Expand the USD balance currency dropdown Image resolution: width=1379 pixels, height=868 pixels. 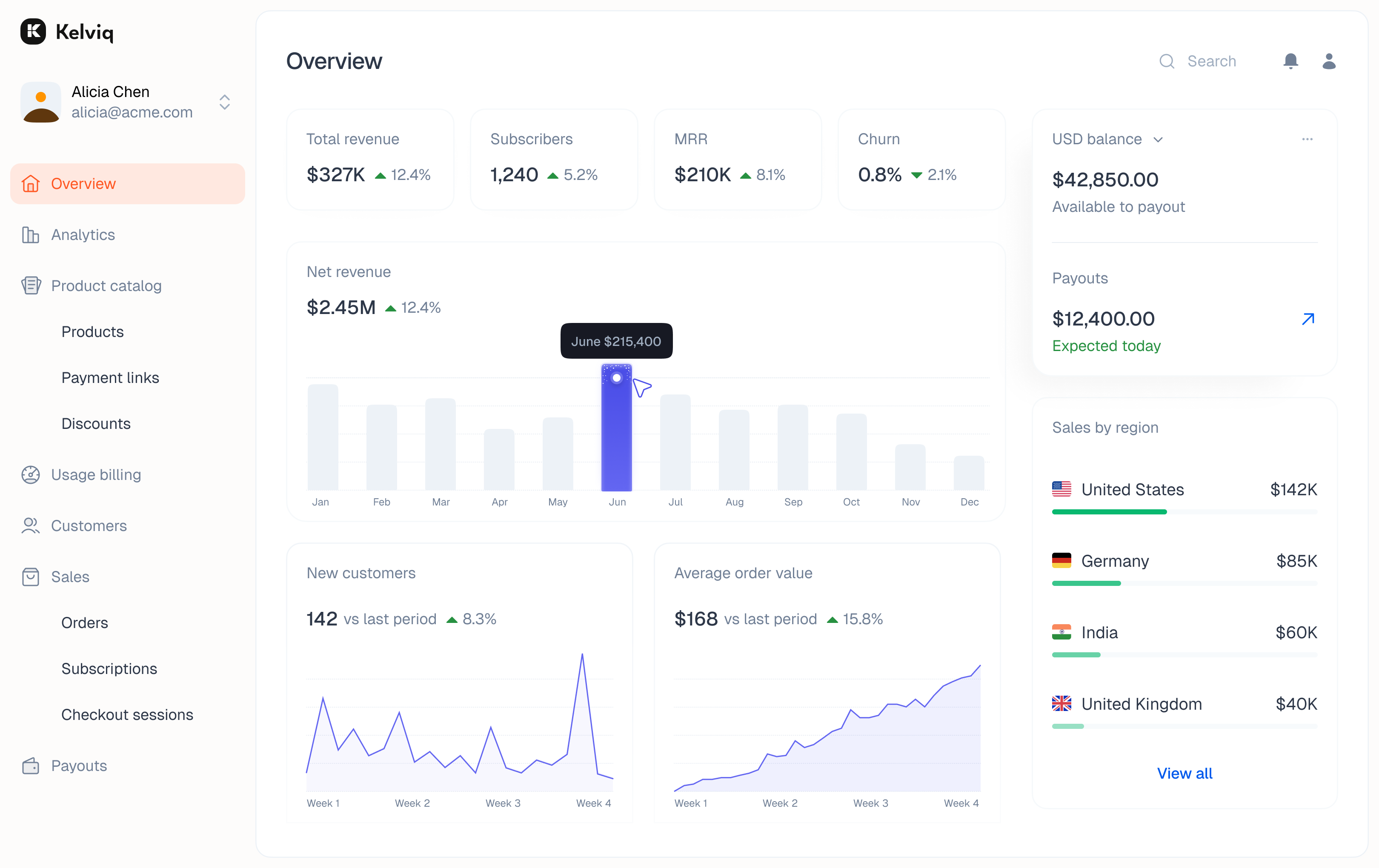(1159, 139)
